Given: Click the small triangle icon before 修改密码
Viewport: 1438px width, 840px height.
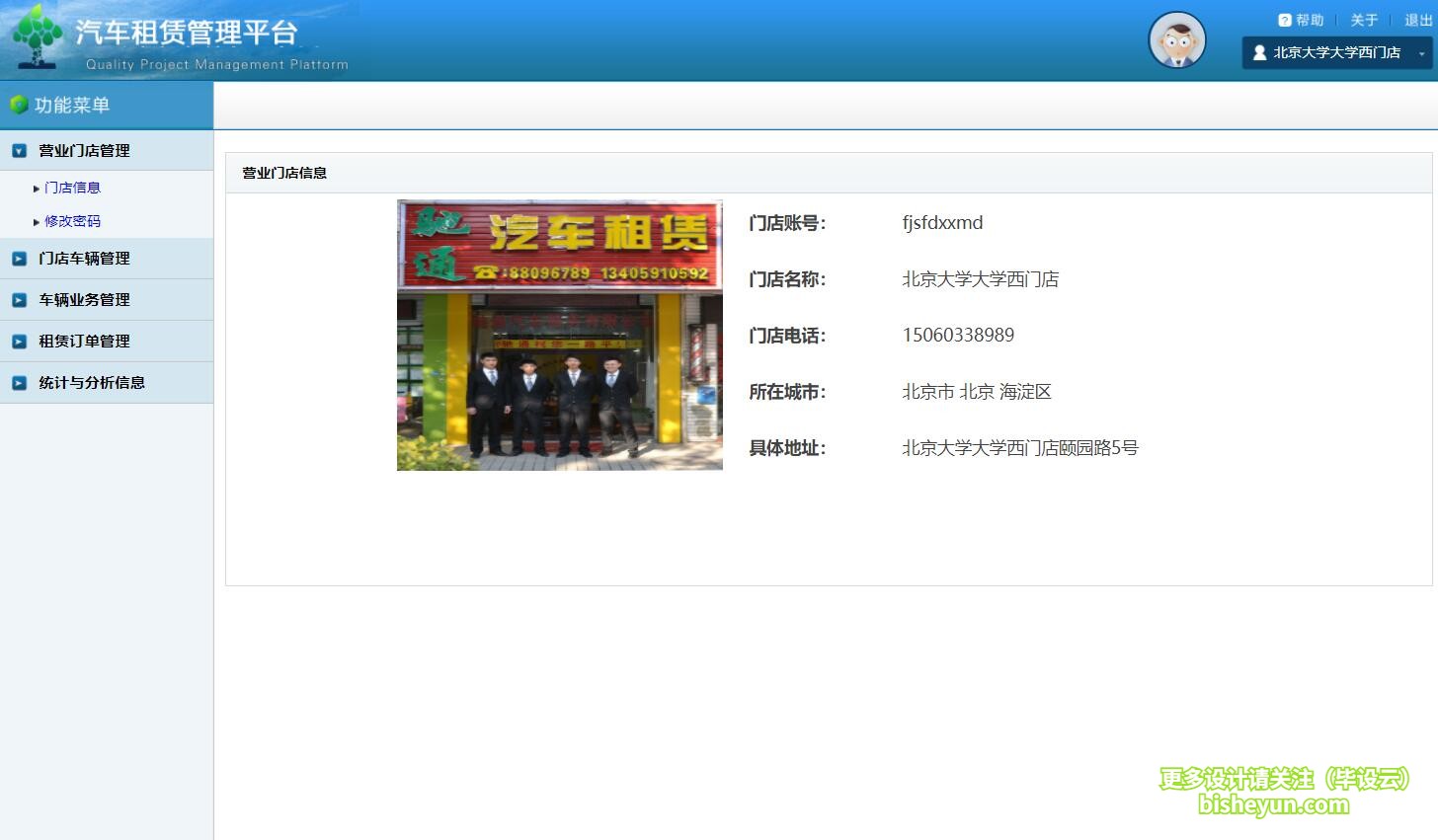Looking at the screenshot, I should click(36, 221).
